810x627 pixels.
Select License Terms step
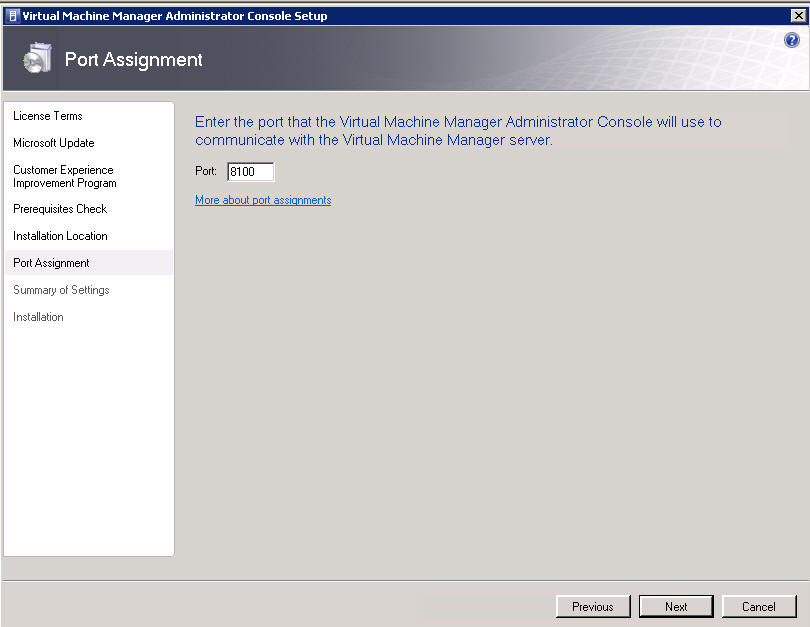[48, 116]
